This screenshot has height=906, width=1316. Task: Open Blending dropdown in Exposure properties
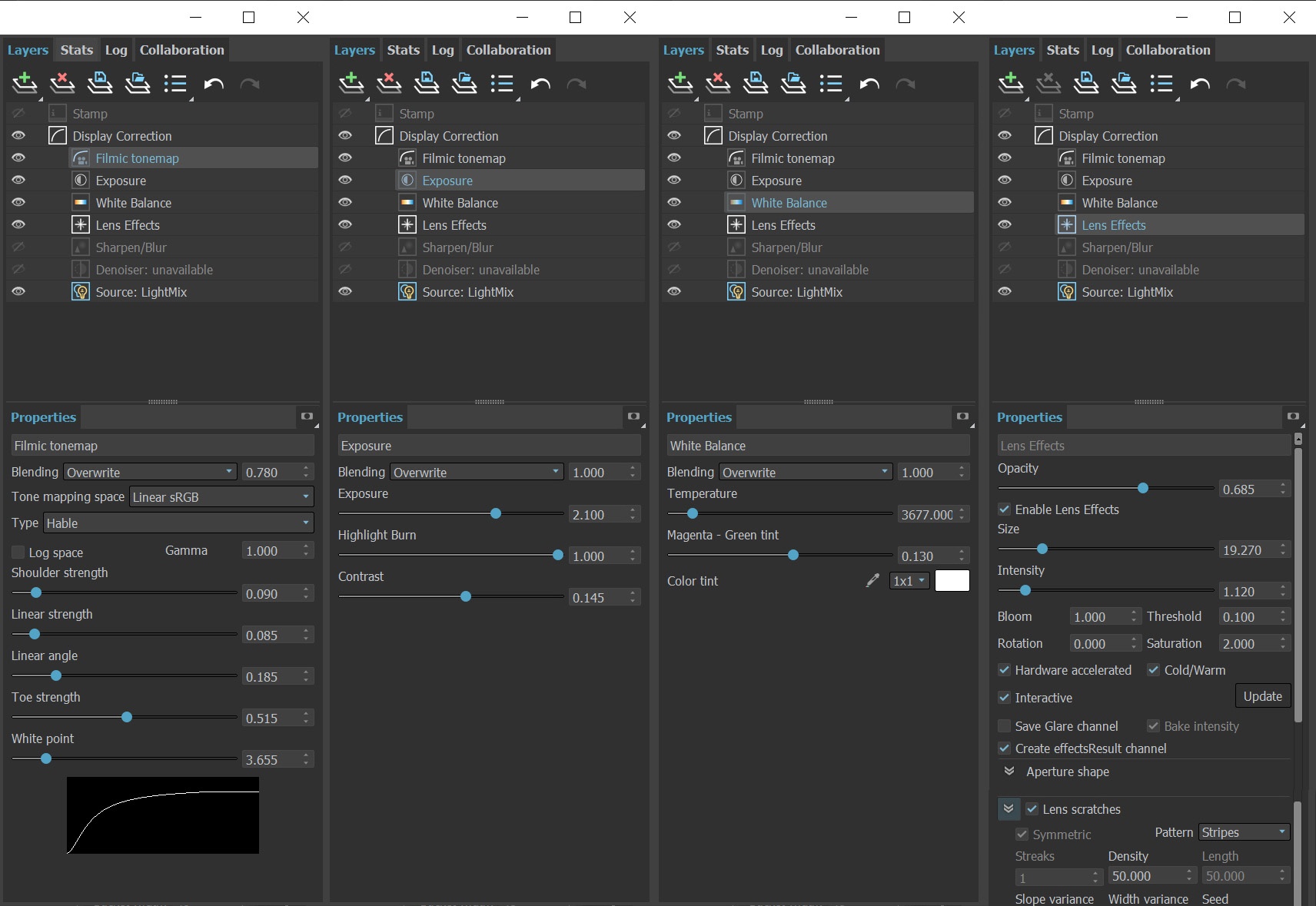[477, 472]
